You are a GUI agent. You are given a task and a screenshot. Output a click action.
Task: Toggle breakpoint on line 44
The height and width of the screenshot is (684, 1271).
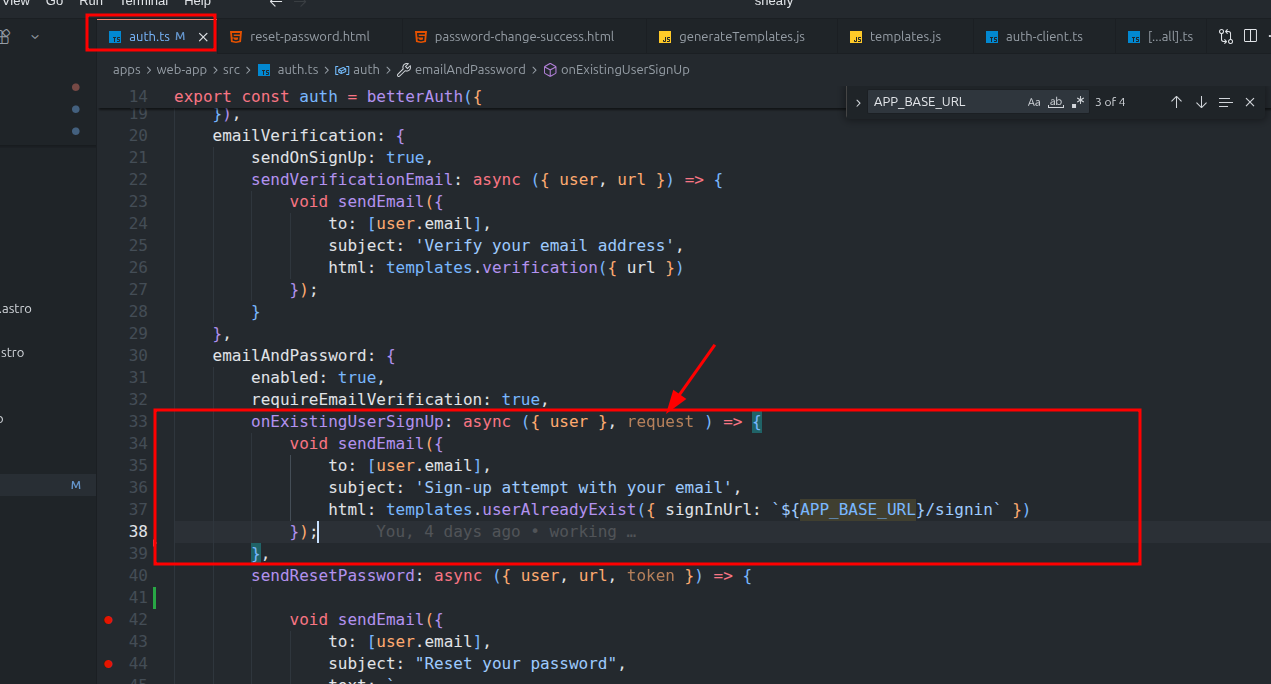pos(108,664)
